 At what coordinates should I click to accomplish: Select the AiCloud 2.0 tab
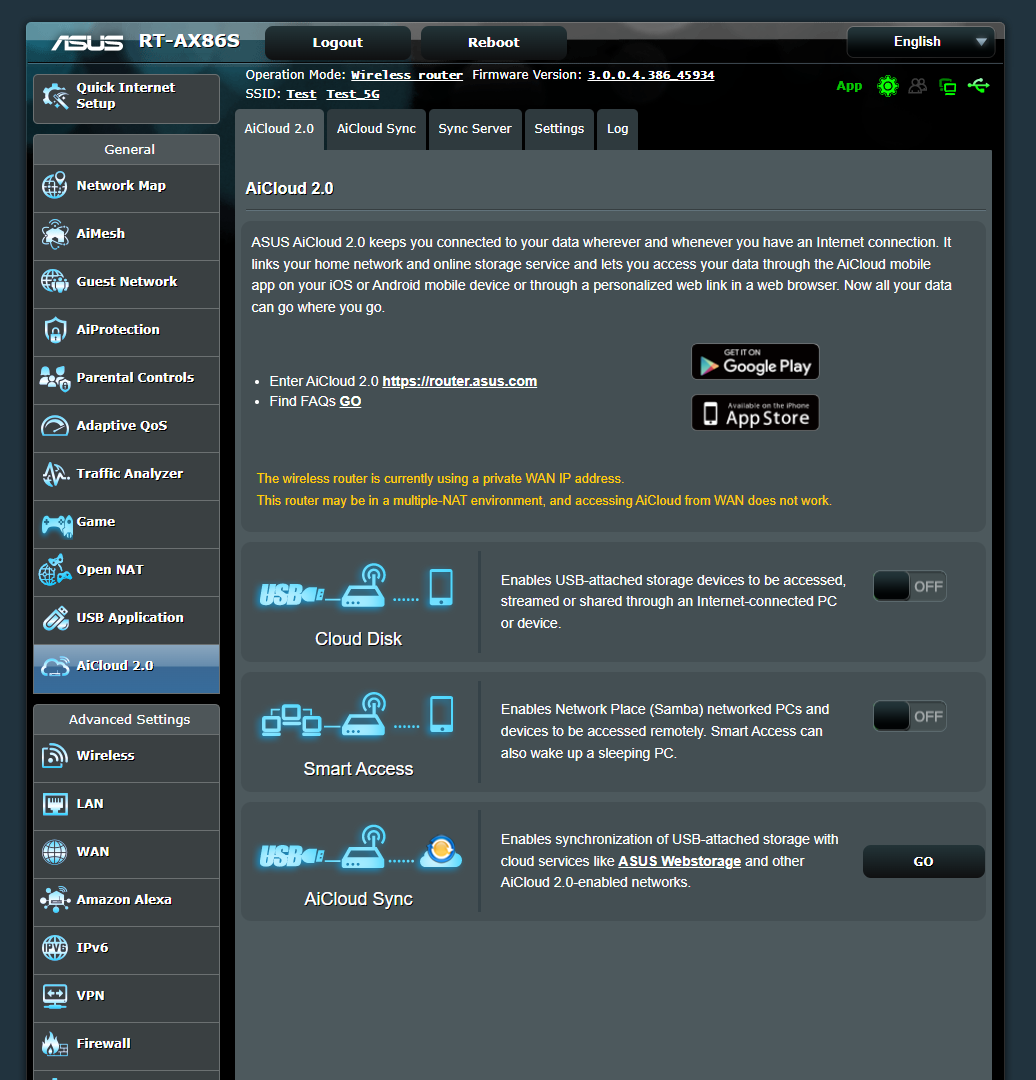click(x=279, y=129)
